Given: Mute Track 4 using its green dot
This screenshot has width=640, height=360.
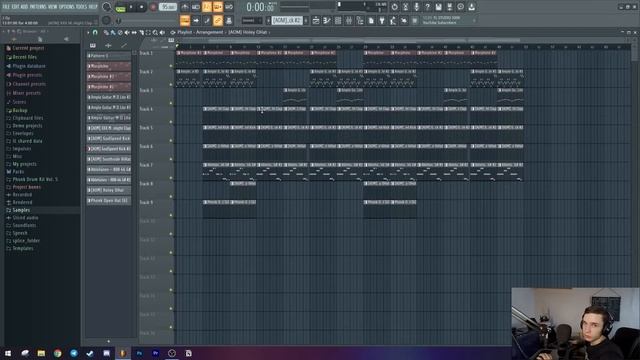Looking at the screenshot, I should pyautogui.click(x=171, y=122).
